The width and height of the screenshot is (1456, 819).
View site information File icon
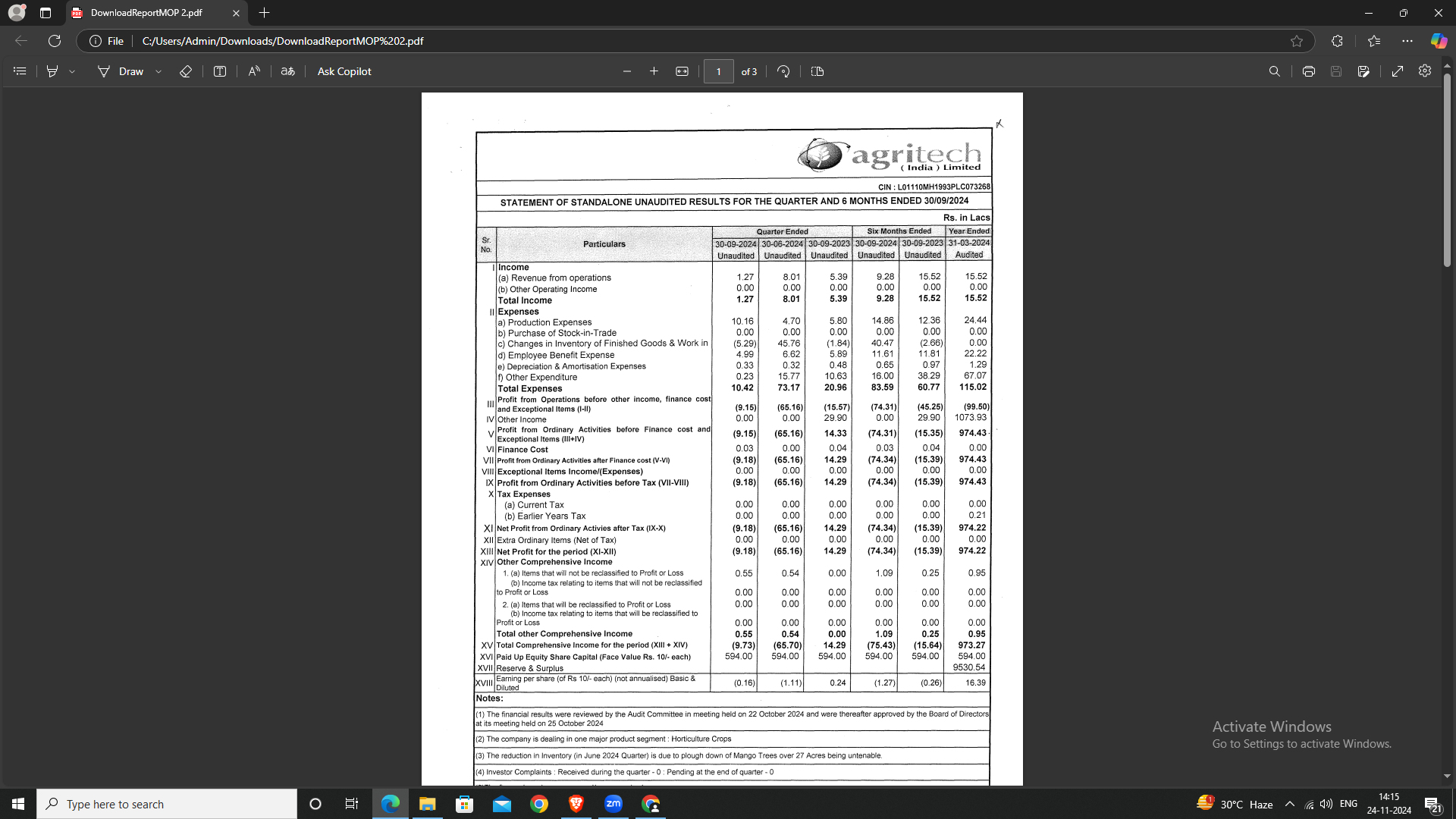pyautogui.click(x=106, y=41)
